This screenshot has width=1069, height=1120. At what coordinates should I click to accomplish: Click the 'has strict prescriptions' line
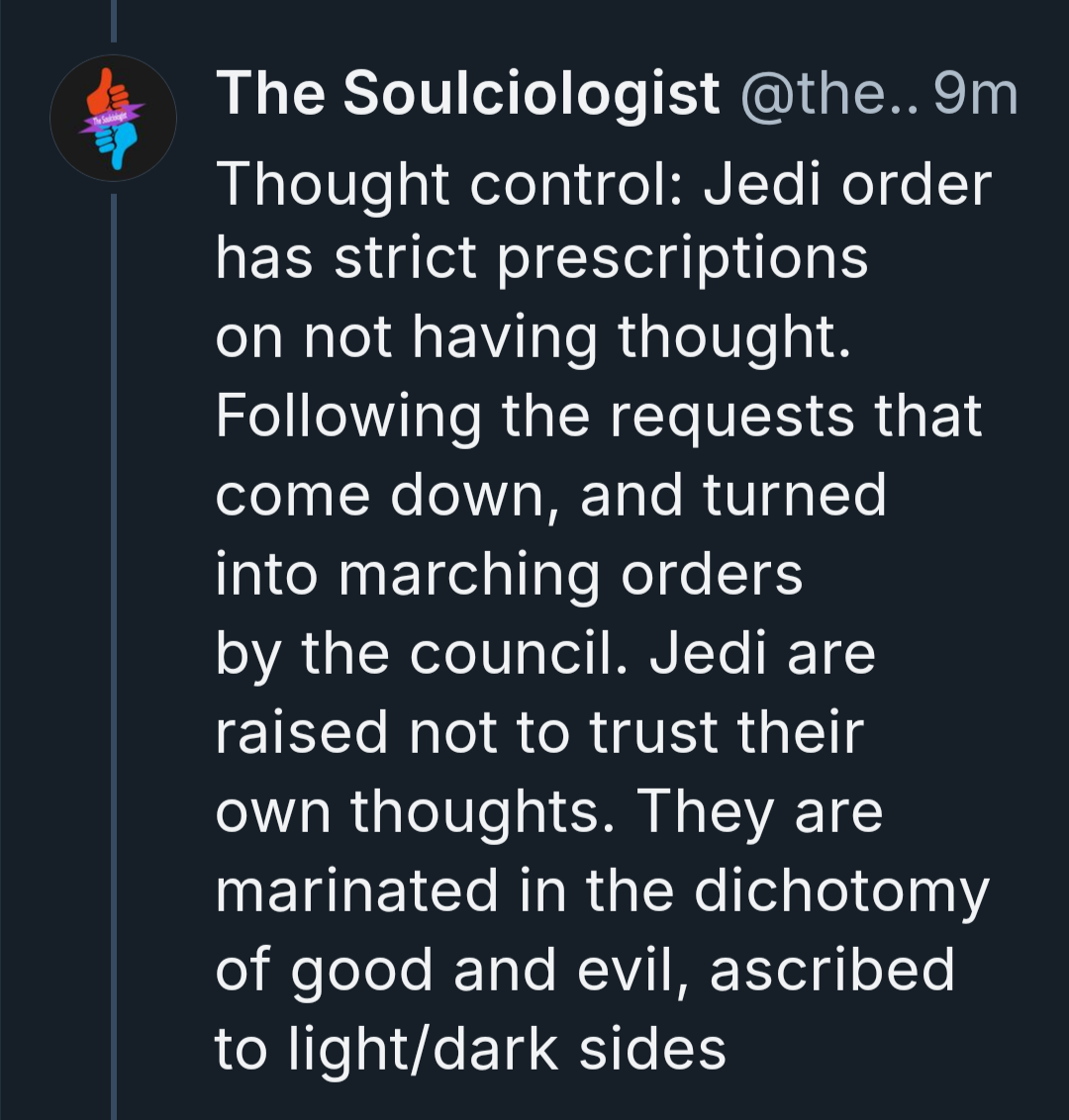point(542,258)
